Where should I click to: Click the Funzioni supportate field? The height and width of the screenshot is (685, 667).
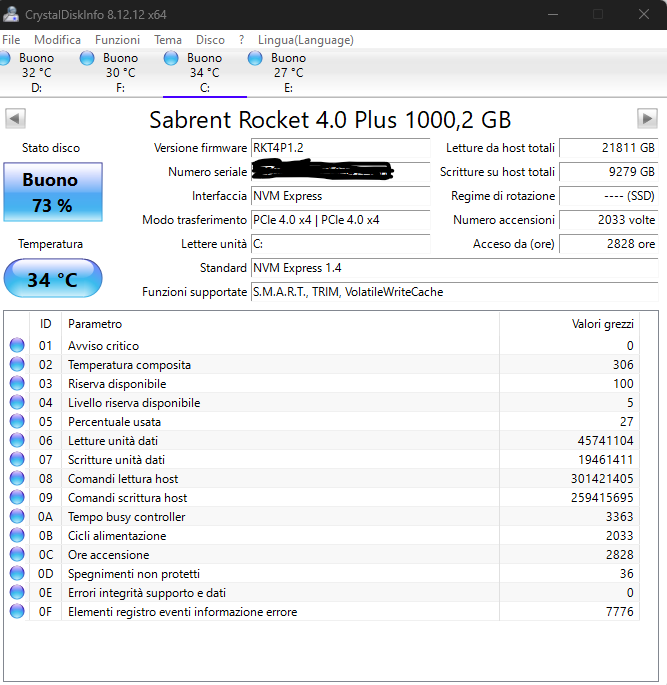click(455, 292)
